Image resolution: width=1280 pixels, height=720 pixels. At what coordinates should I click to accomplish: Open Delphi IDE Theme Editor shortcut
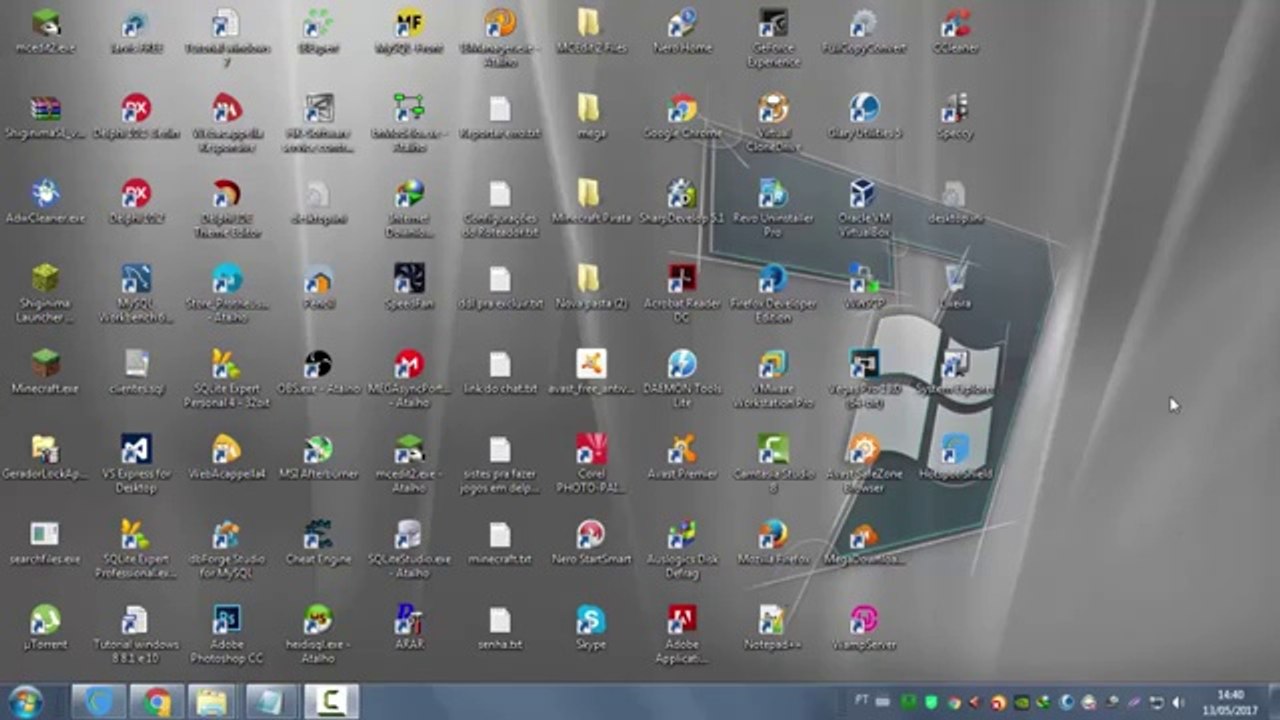(x=227, y=208)
